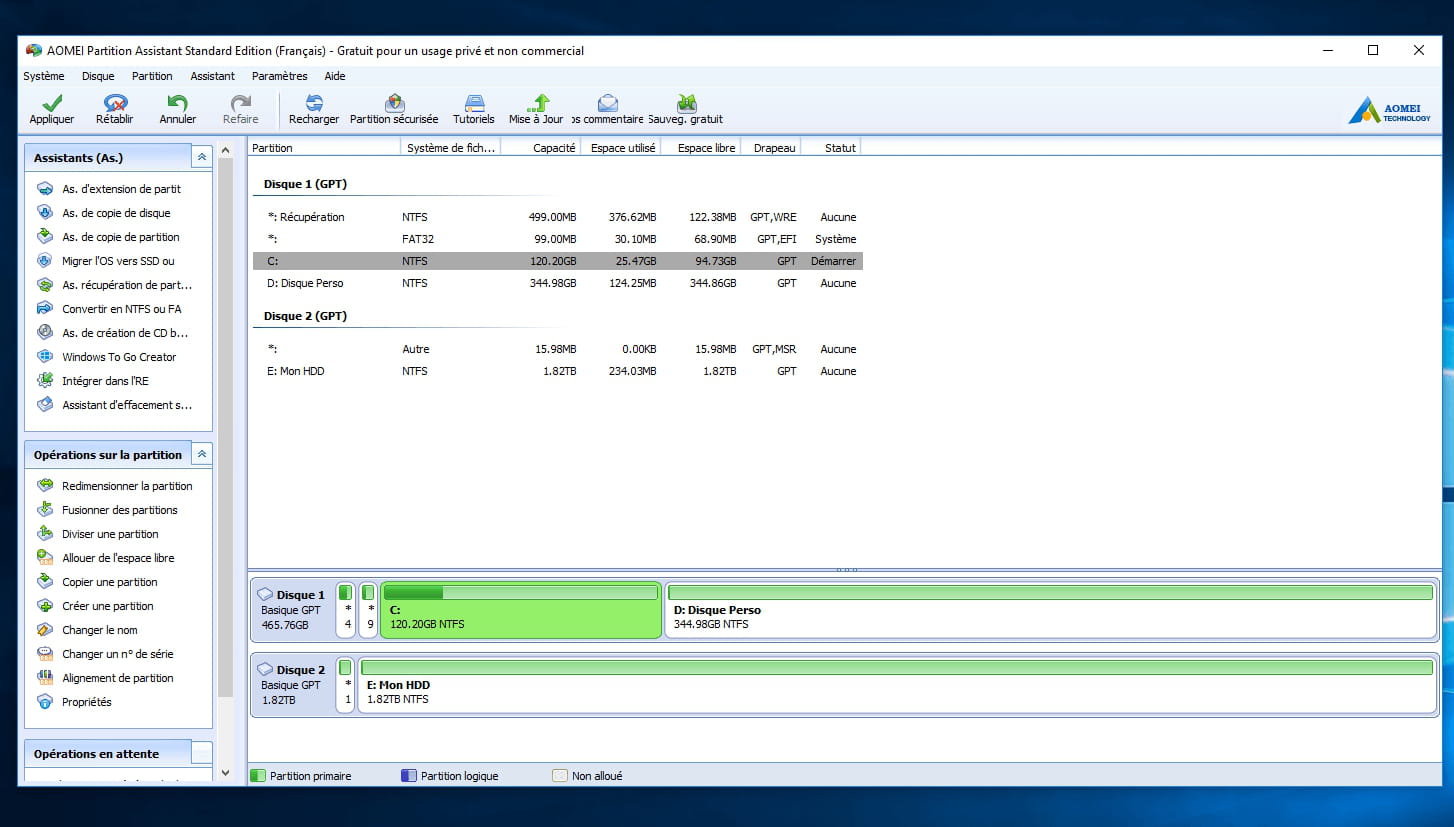Sort by Drapeau column header
Viewport: 1454px width, 827px height.
pyautogui.click(x=771, y=148)
